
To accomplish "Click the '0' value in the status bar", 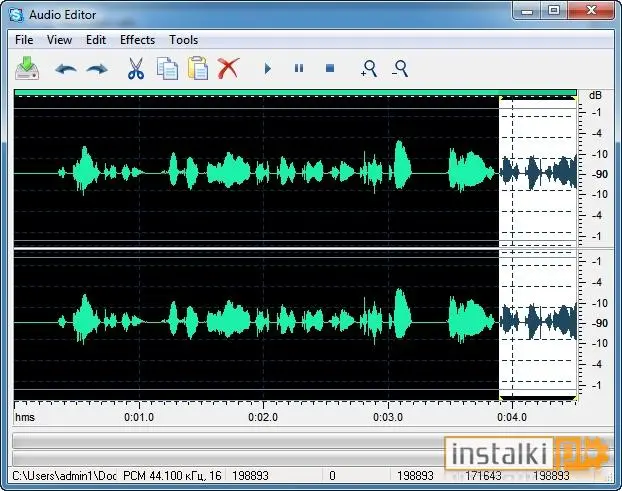I will click(x=332, y=476).
